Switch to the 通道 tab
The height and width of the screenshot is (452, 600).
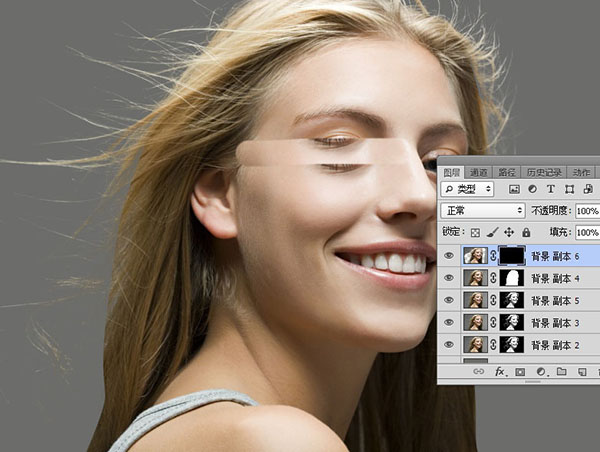478,172
